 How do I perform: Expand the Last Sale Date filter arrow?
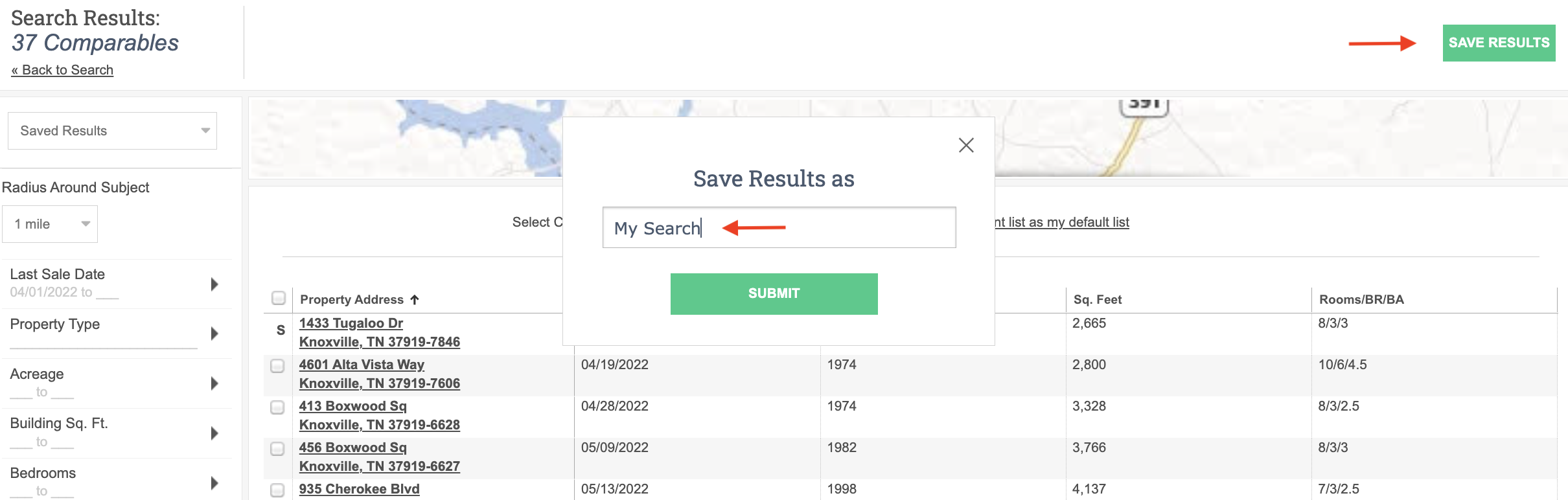click(214, 284)
